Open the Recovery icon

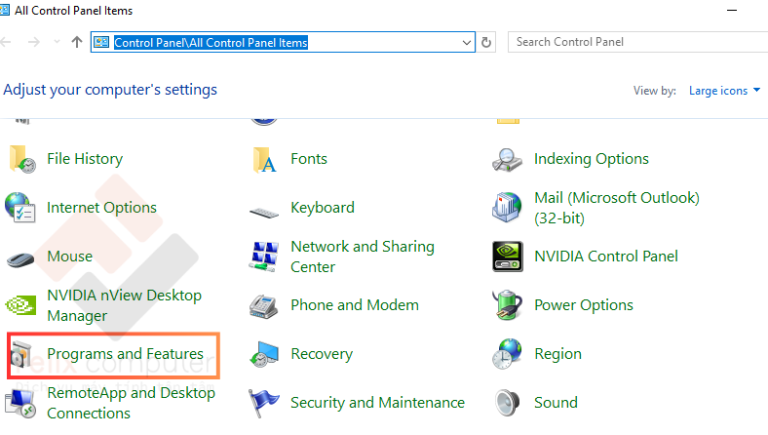click(x=264, y=355)
